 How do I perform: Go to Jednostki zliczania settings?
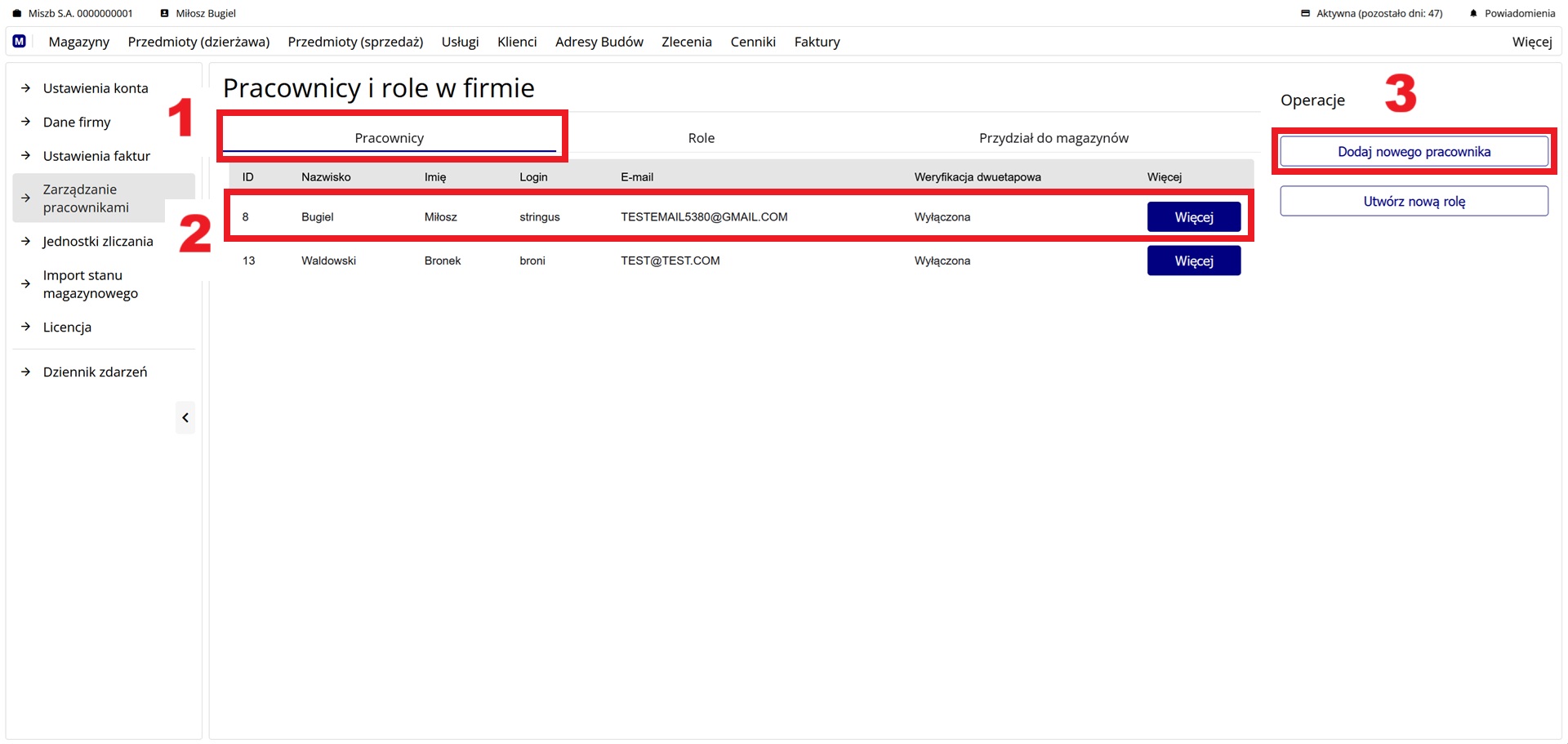click(98, 242)
